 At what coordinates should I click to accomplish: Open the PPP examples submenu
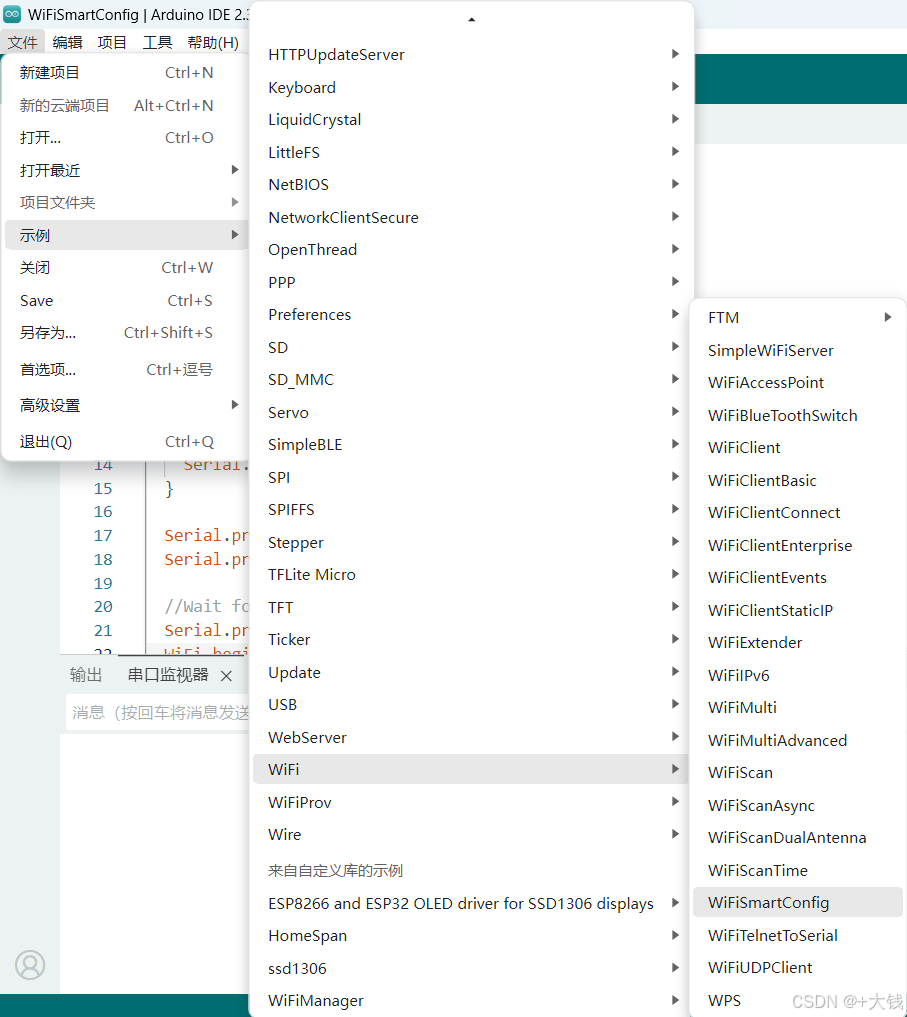click(x=472, y=282)
